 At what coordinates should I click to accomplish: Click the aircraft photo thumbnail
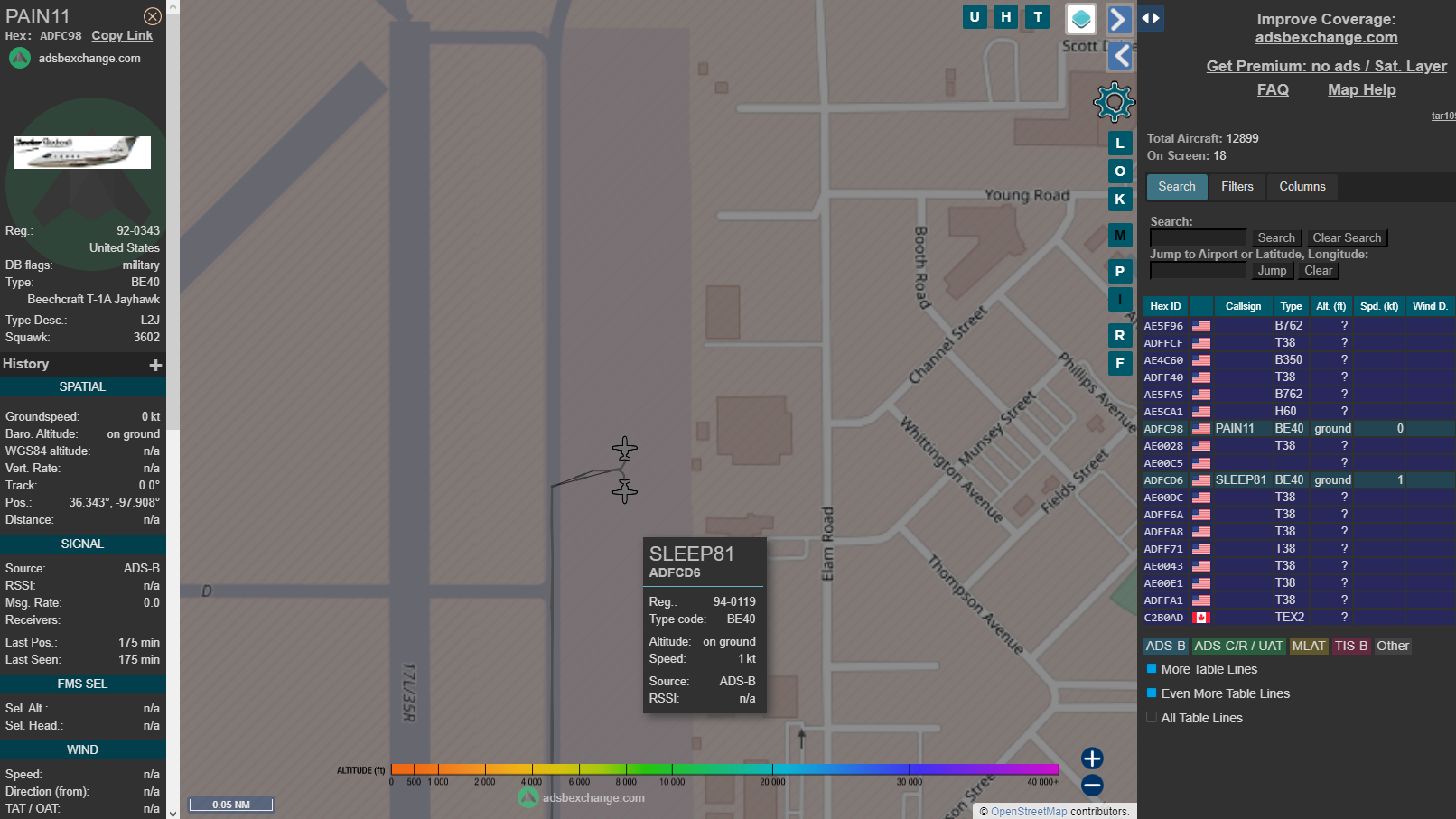click(x=82, y=153)
